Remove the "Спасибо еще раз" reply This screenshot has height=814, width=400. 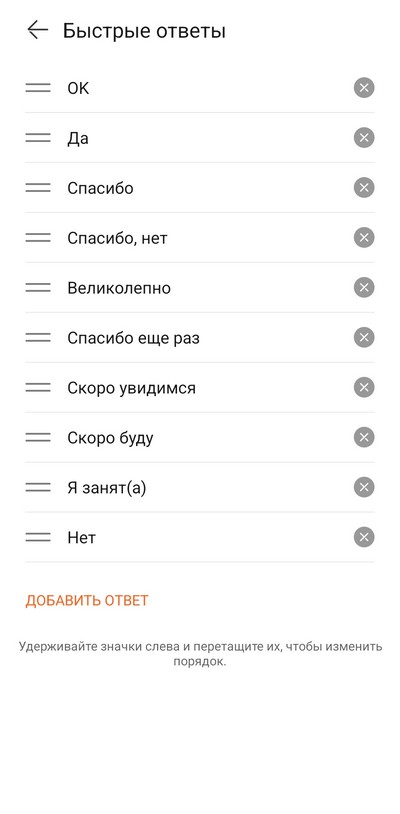364,337
